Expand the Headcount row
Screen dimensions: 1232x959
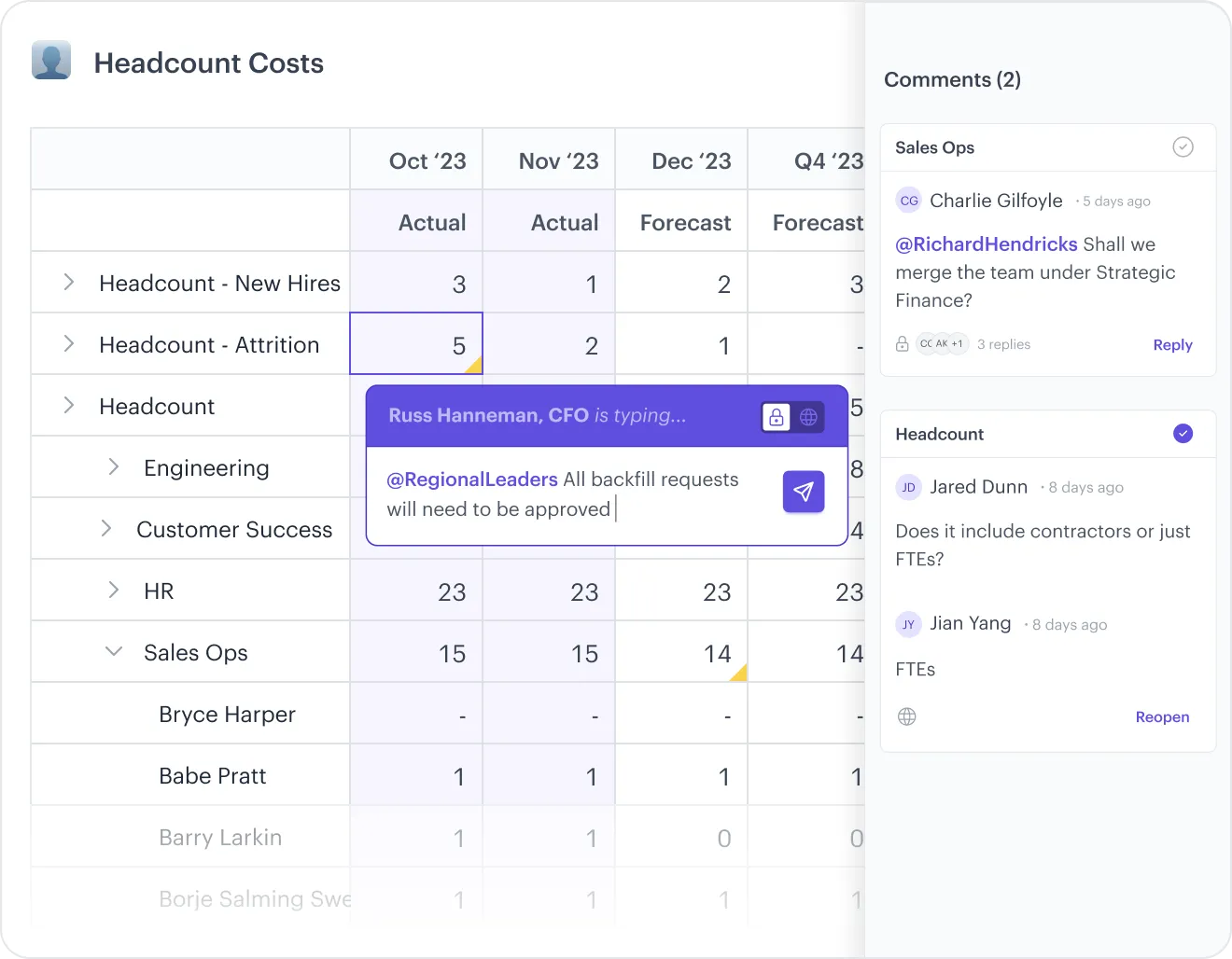(x=68, y=405)
